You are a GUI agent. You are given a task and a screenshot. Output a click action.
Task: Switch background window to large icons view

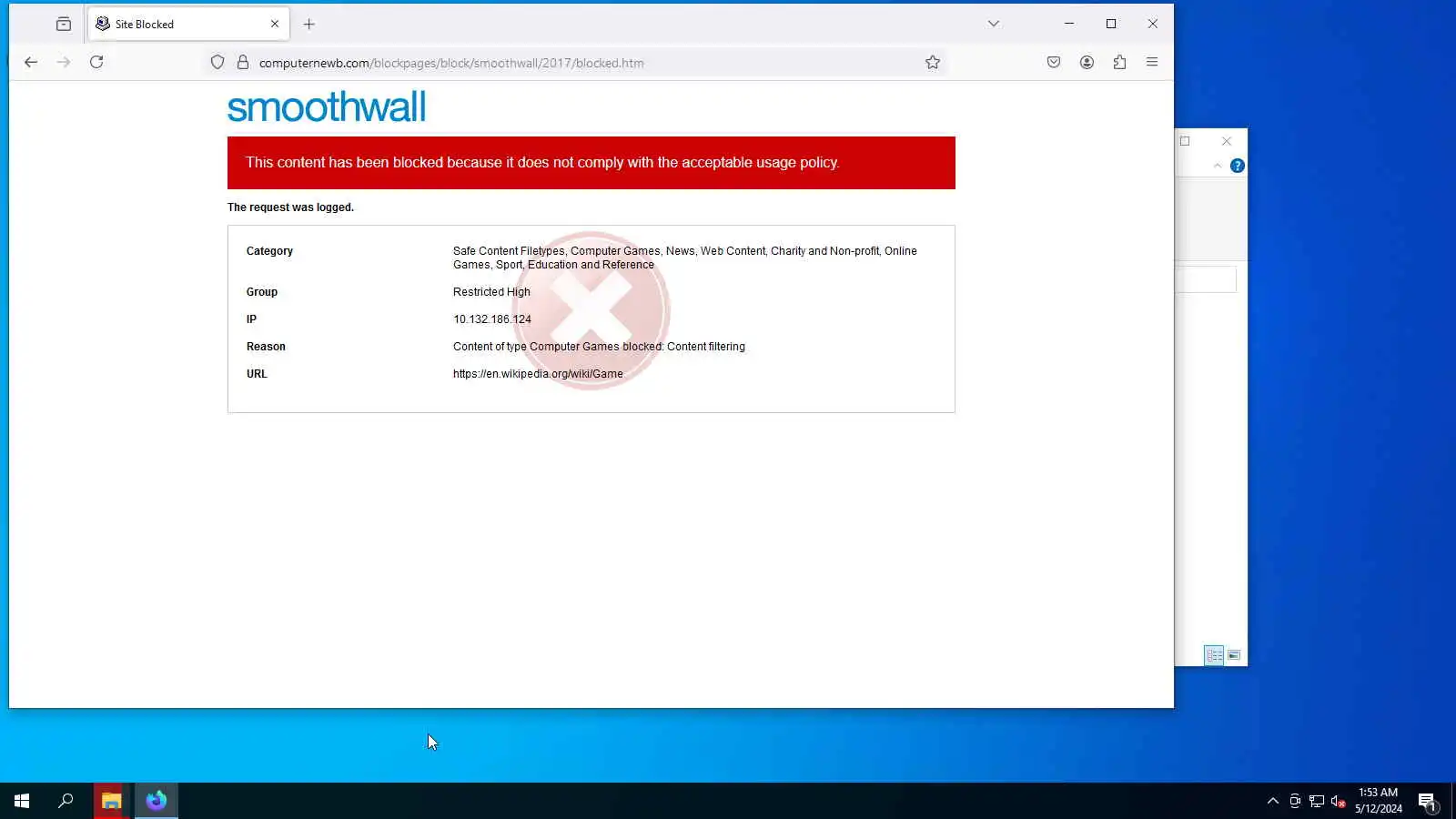coord(1234,655)
